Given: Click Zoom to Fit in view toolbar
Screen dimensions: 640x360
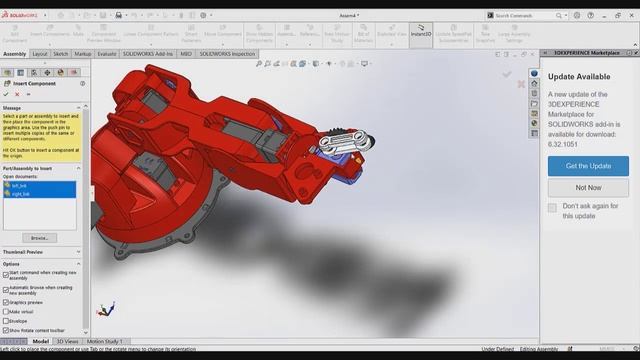Looking at the screenshot, I should (x=259, y=64).
